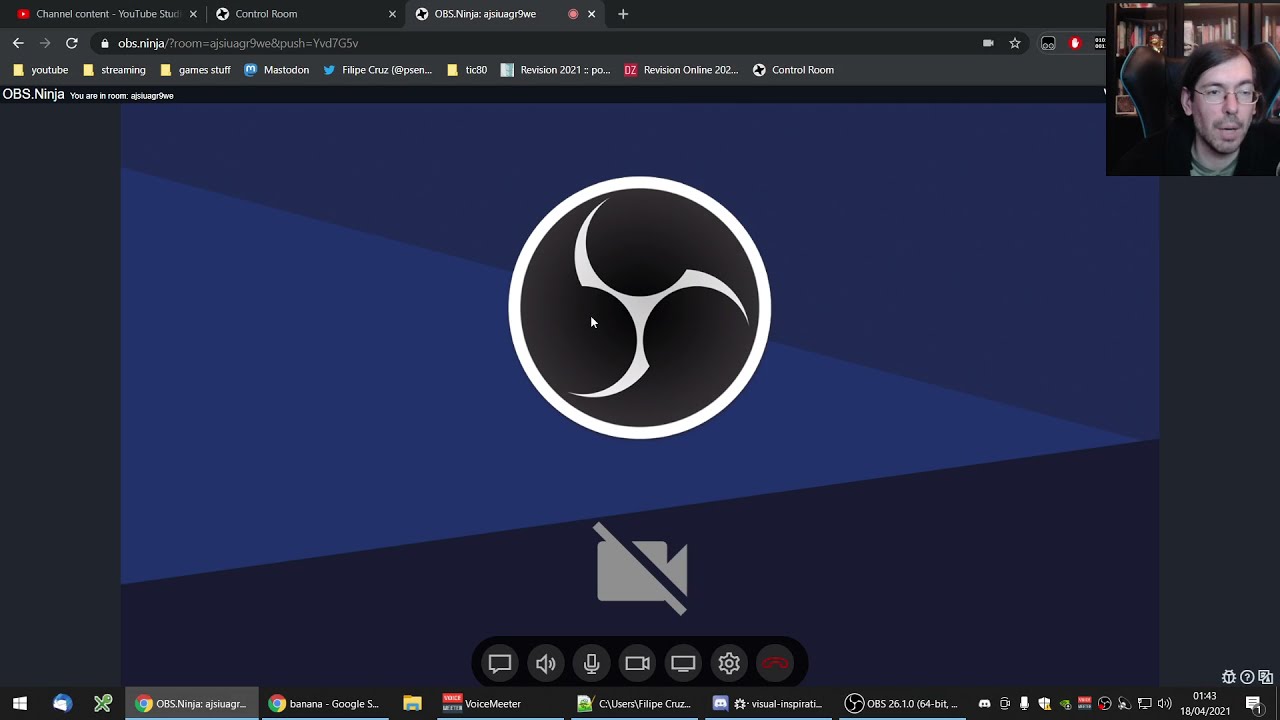The height and width of the screenshot is (720, 1280).
Task: Toggle the camera on in control bar
Action: pyautogui.click(x=637, y=663)
